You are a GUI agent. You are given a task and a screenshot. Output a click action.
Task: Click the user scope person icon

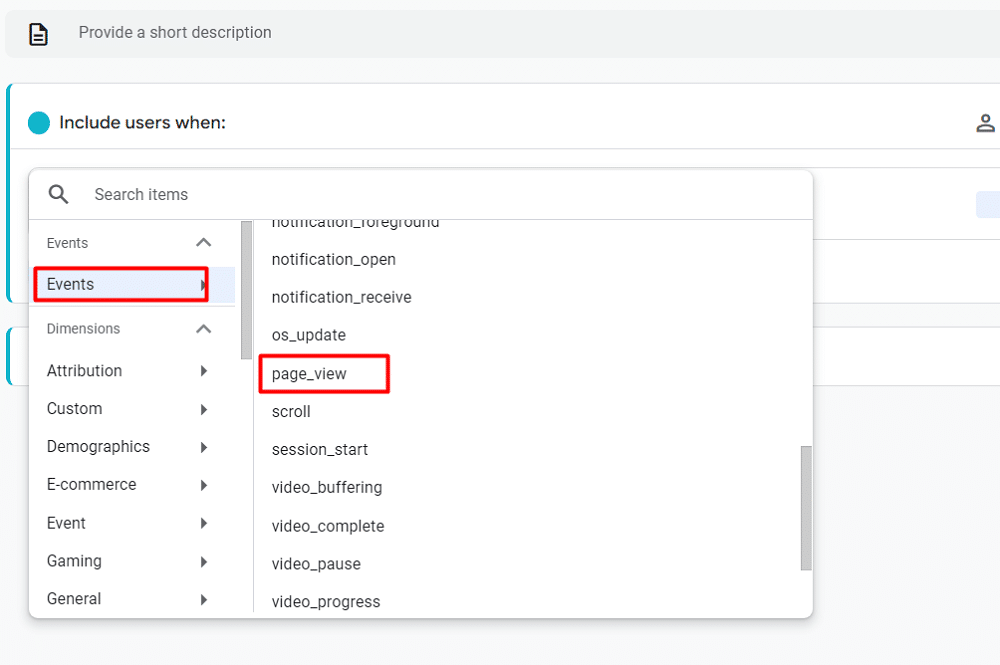[985, 123]
